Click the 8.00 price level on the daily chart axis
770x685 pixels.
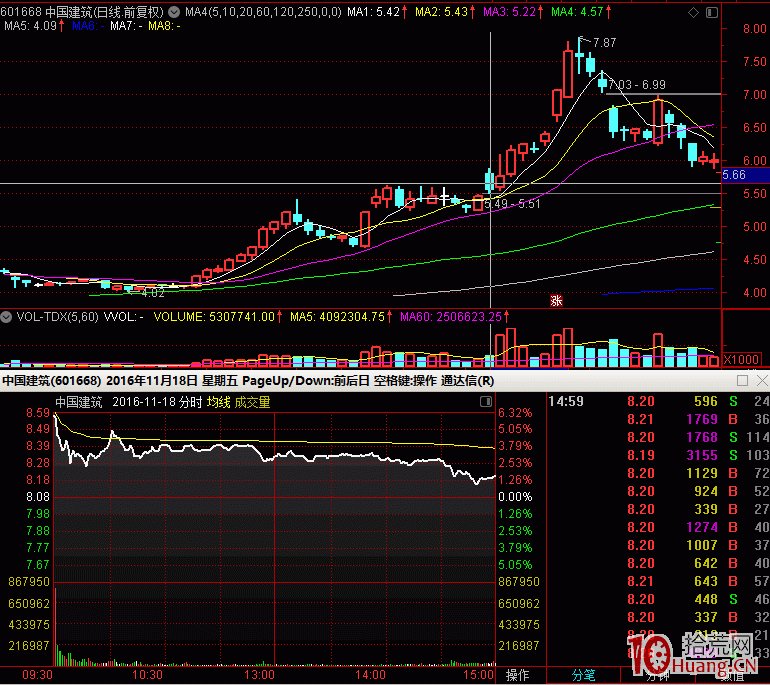click(x=755, y=28)
